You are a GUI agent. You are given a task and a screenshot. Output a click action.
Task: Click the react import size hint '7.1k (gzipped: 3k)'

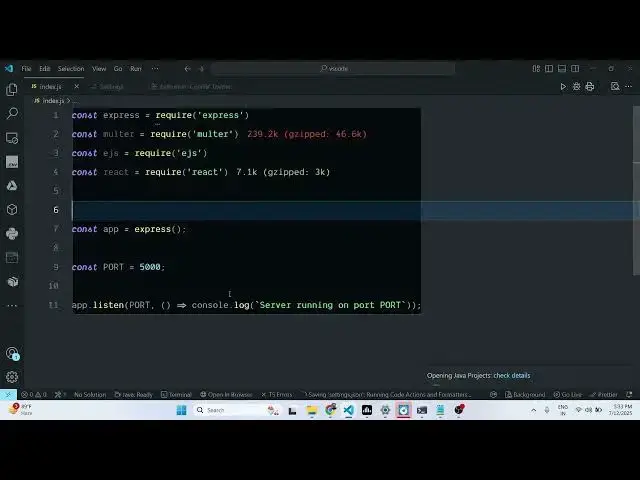pos(283,172)
